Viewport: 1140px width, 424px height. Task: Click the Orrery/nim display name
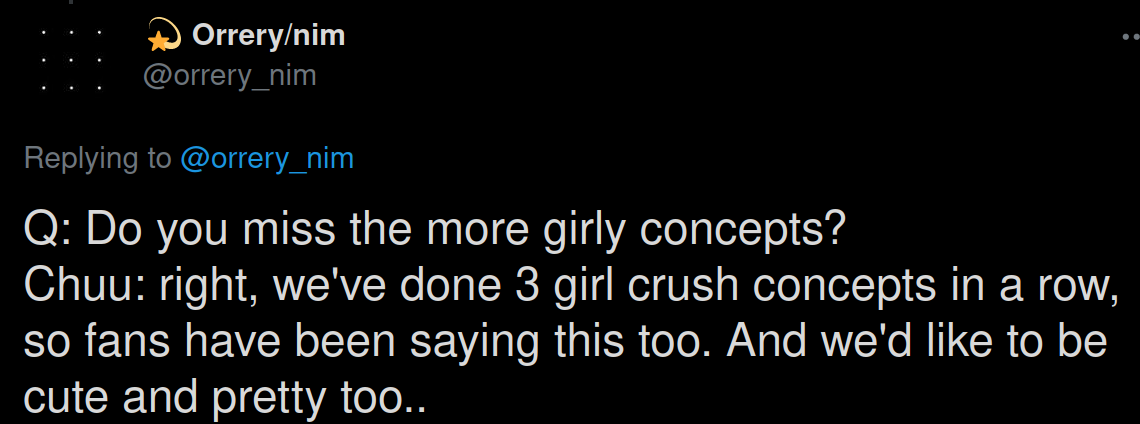point(268,36)
